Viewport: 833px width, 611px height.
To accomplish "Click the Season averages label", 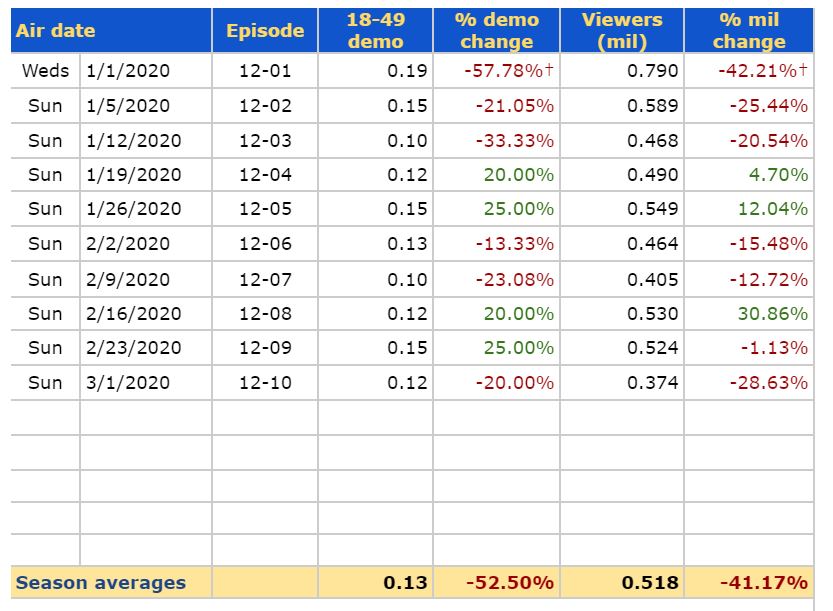I will point(101,582).
